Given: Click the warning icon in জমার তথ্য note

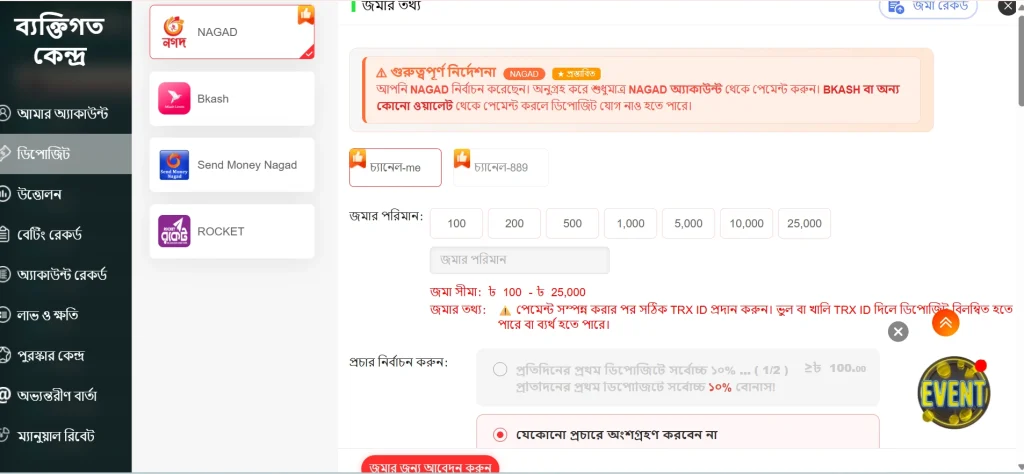Looking at the screenshot, I should [x=505, y=310].
